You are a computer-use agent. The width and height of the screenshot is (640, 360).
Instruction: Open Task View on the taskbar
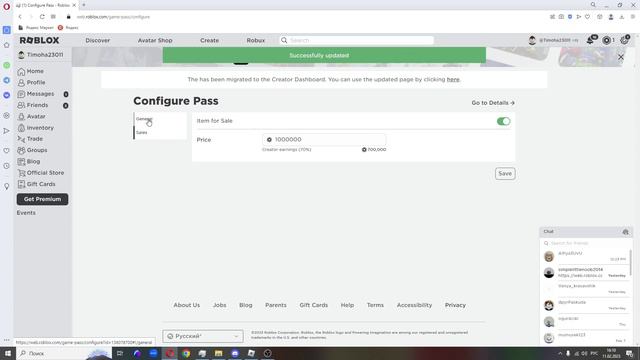120,353
